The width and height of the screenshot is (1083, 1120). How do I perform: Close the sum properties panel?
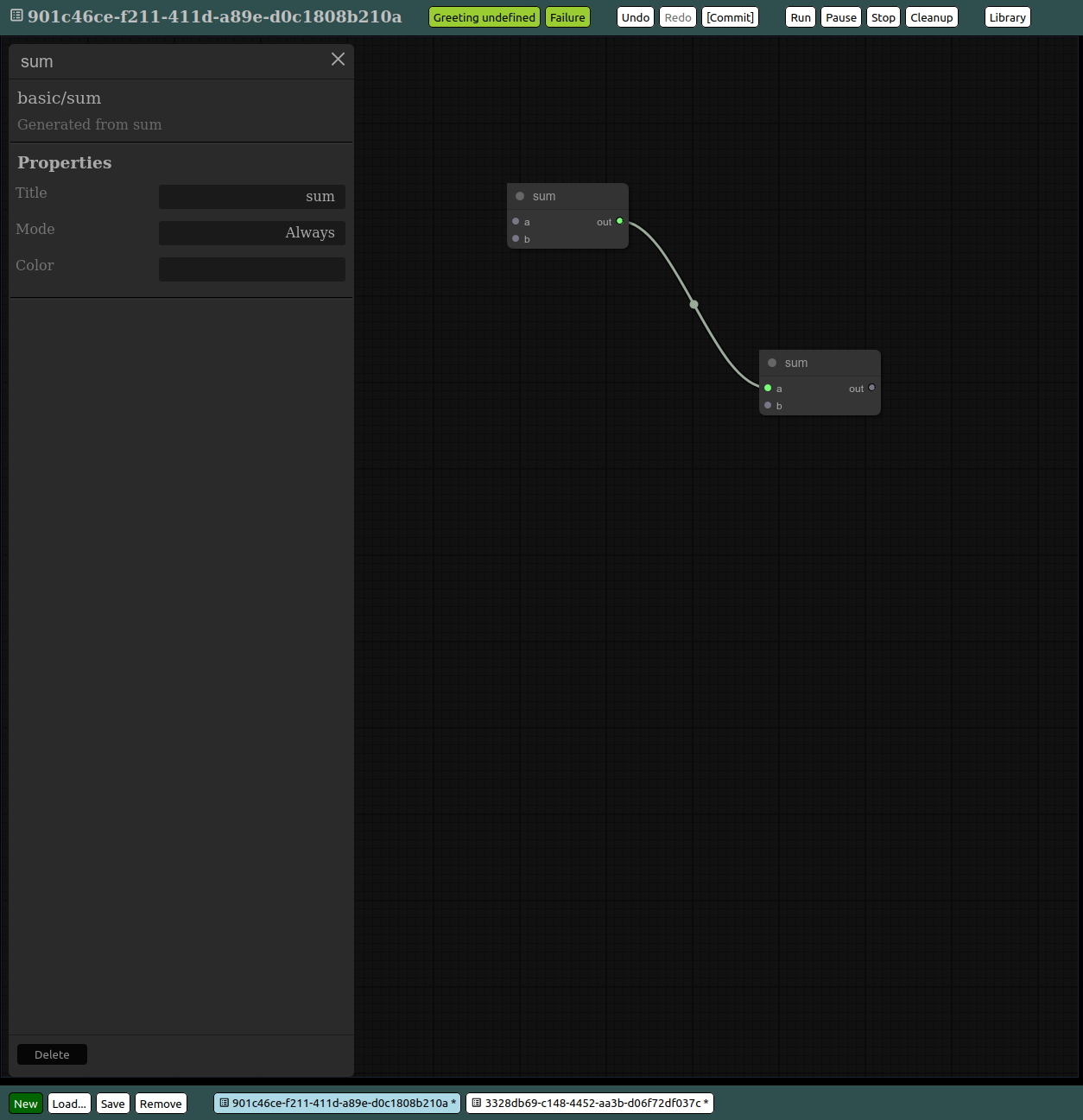pyautogui.click(x=338, y=59)
